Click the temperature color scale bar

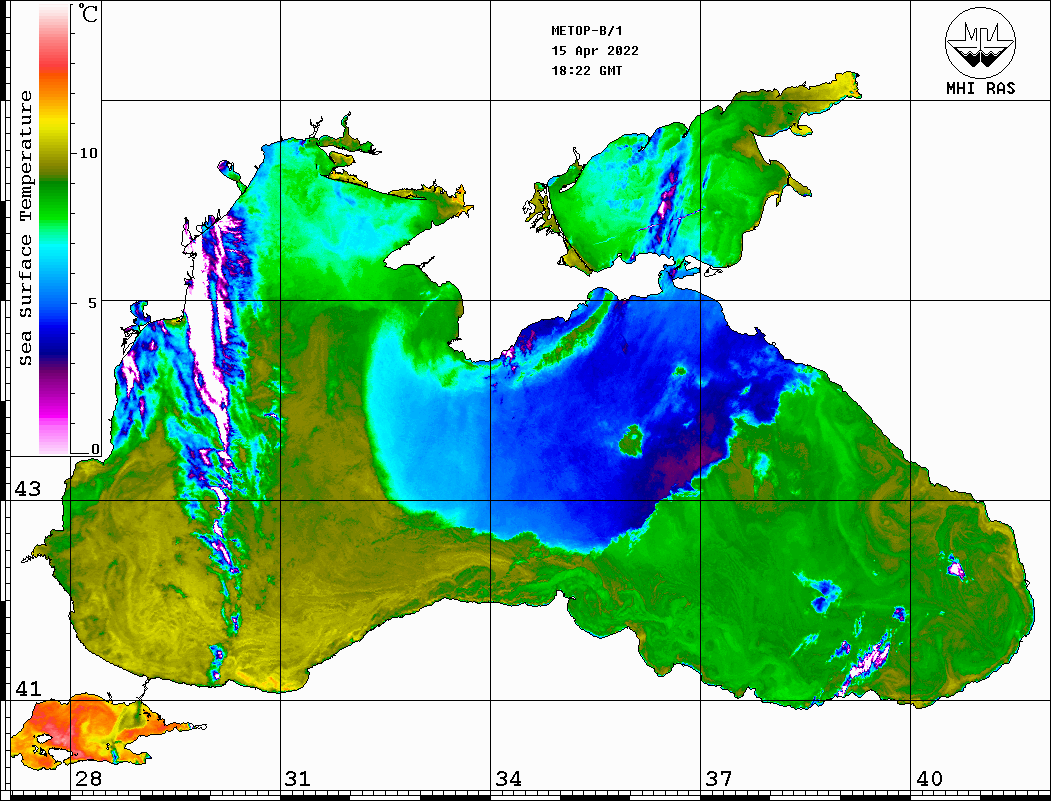pyautogui.click(x=54, y=229)
